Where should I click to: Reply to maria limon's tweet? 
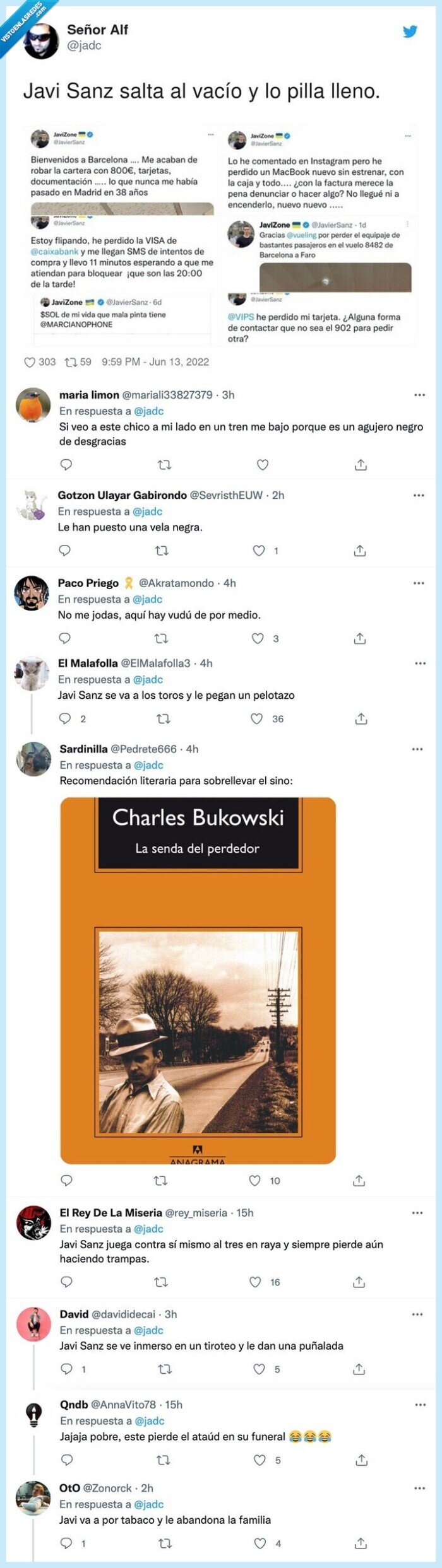tap(66, 465)
